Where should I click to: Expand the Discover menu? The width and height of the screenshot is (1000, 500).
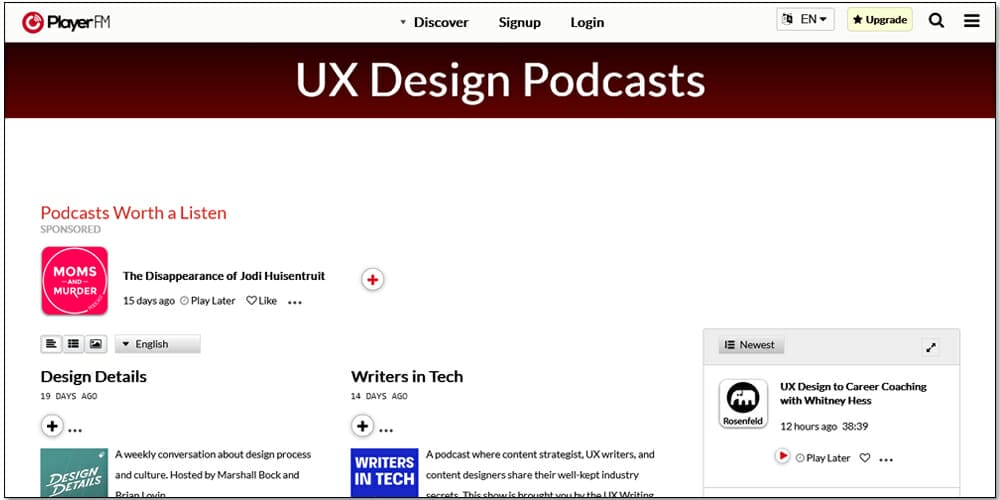coord(433,22)
